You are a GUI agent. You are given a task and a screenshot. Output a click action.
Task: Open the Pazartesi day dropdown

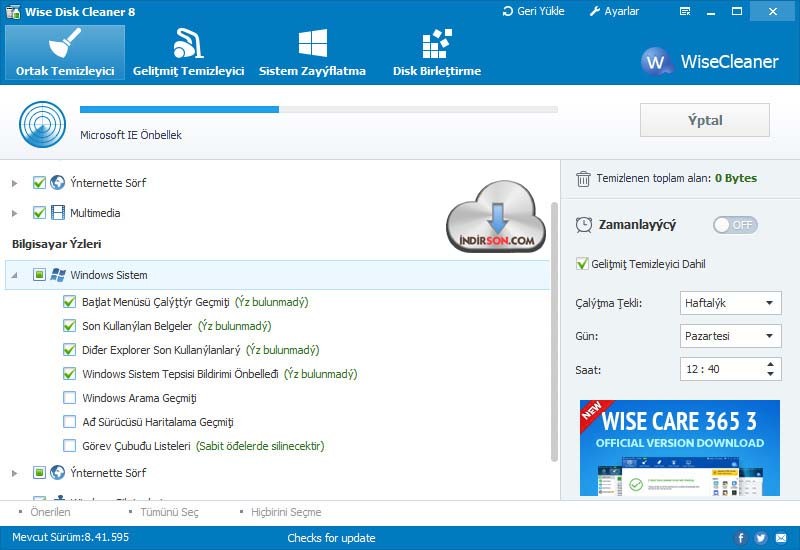click(x=730, y=336)
